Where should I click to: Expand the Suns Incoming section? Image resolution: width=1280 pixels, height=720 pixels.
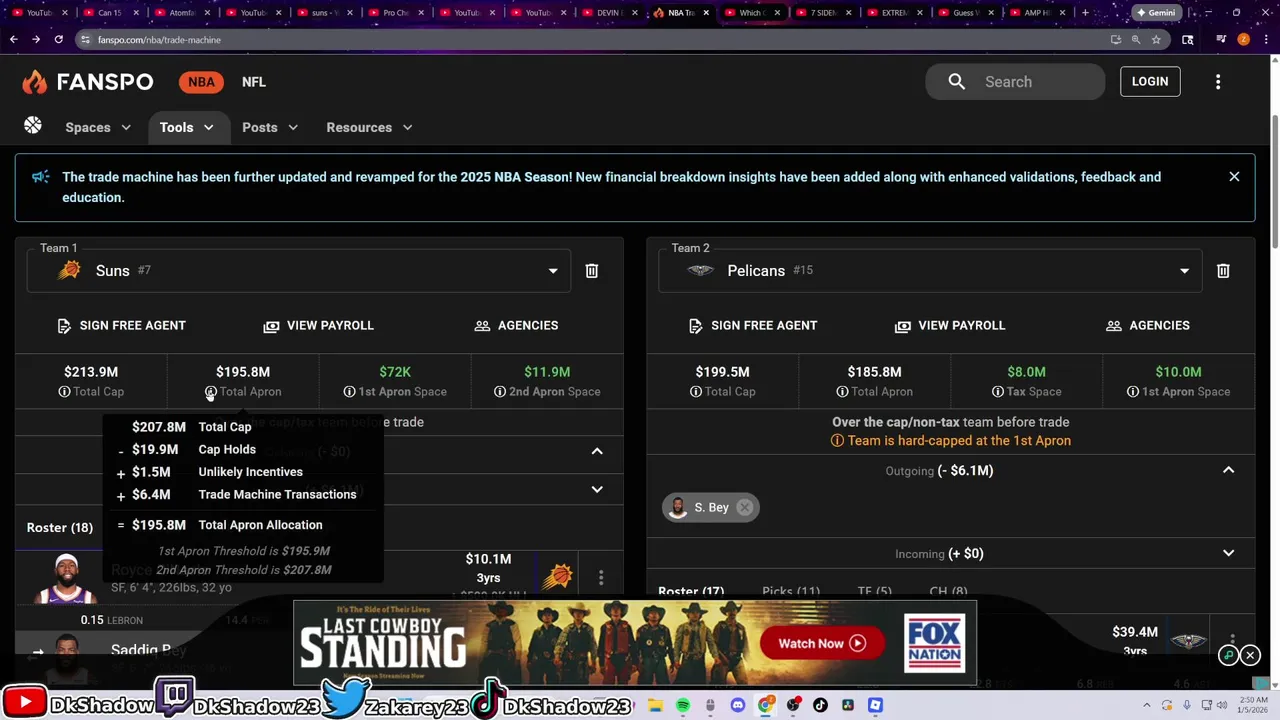pos(597,489)
